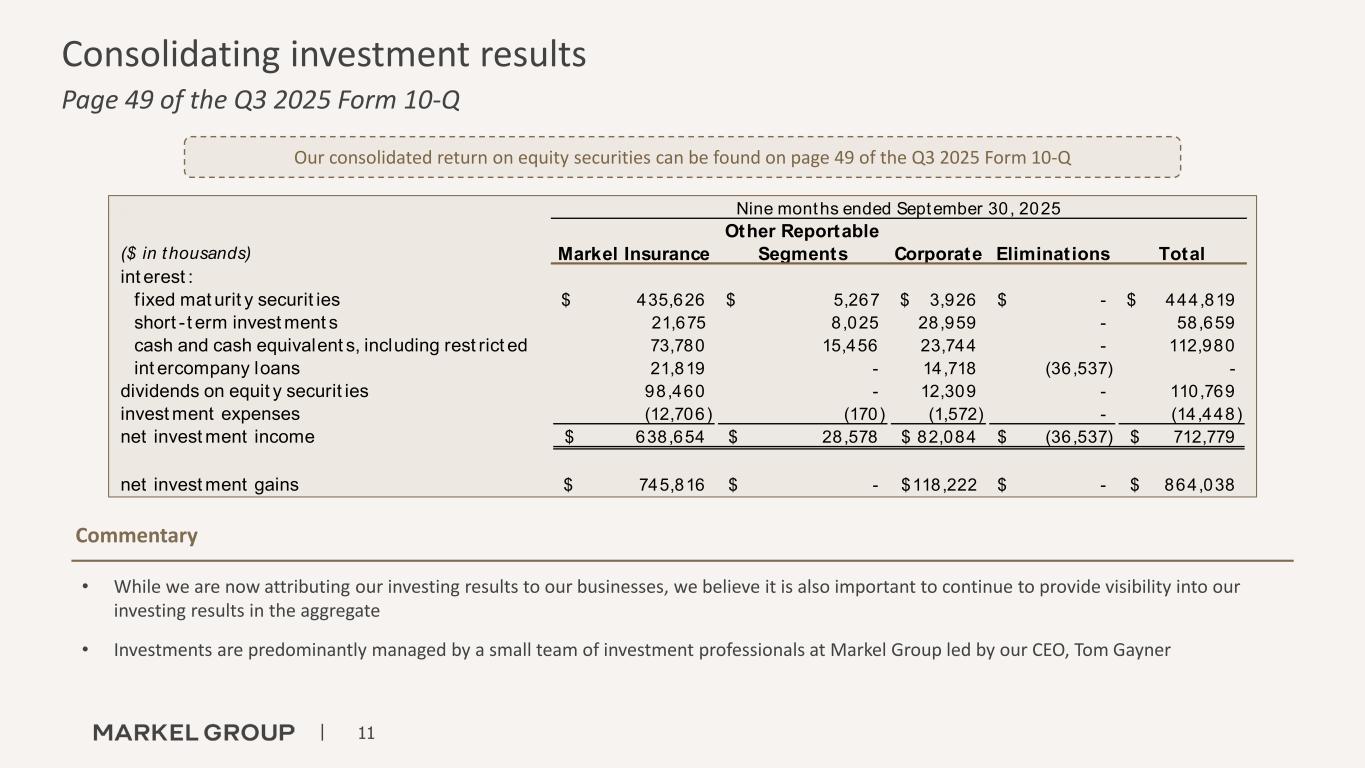Click the Markel Group logo
The width and height of the screenshot is (1365, 768).
click(194, 733)
